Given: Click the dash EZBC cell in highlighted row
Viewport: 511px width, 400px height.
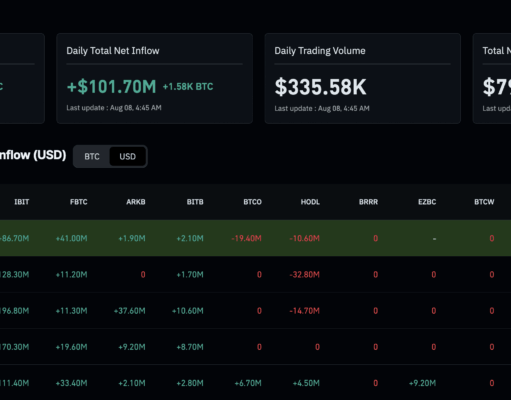Looking at the screenshot, I should tap(434, 239).
